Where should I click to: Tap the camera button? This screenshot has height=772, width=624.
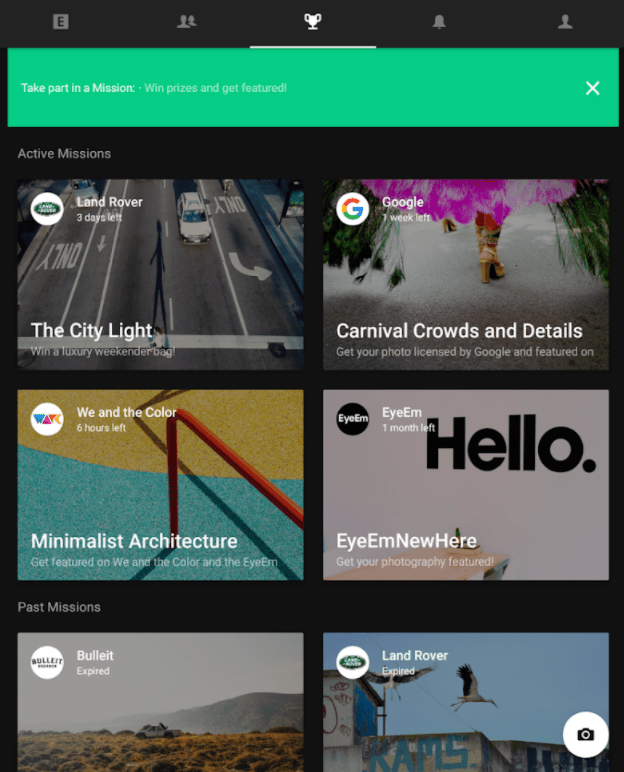[x=586, y=734]
